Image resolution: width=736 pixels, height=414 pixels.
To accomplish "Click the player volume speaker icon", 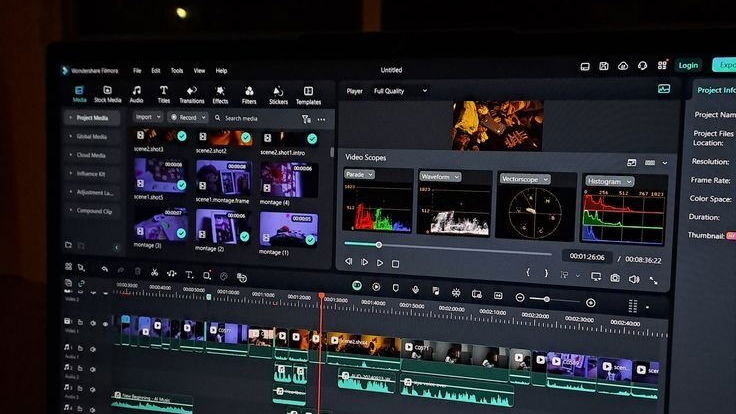I will (x=634, y=279).
